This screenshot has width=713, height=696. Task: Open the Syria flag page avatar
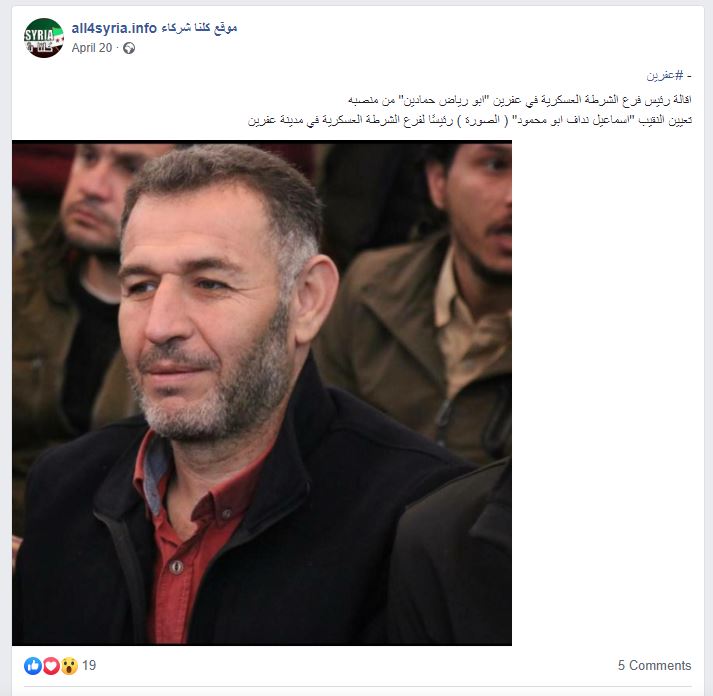44,38
